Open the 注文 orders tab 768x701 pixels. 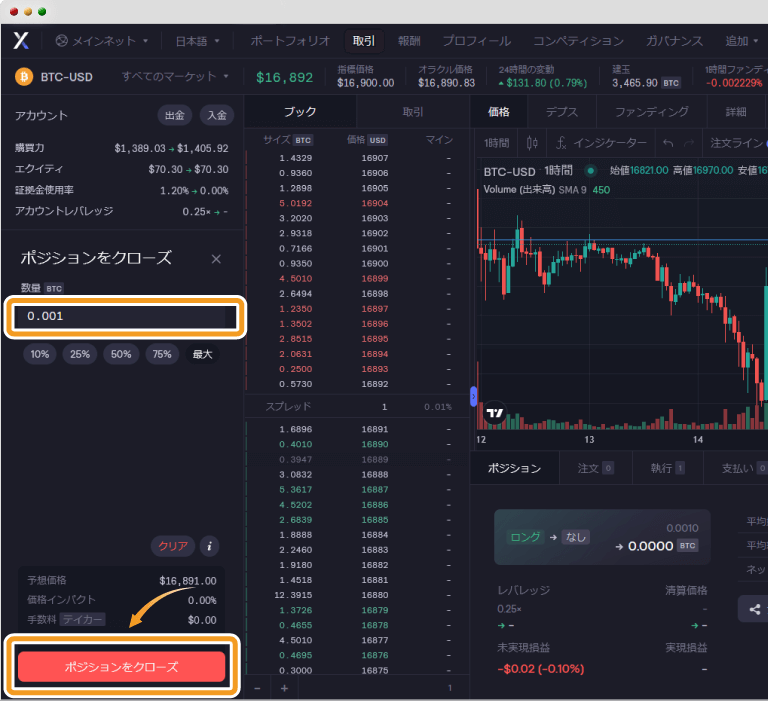point(596,468)
